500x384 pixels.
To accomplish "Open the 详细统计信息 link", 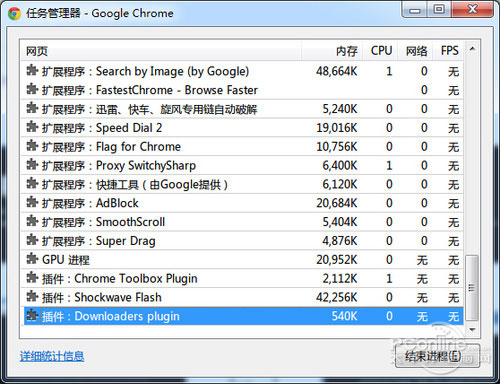I will click(52, 356).
